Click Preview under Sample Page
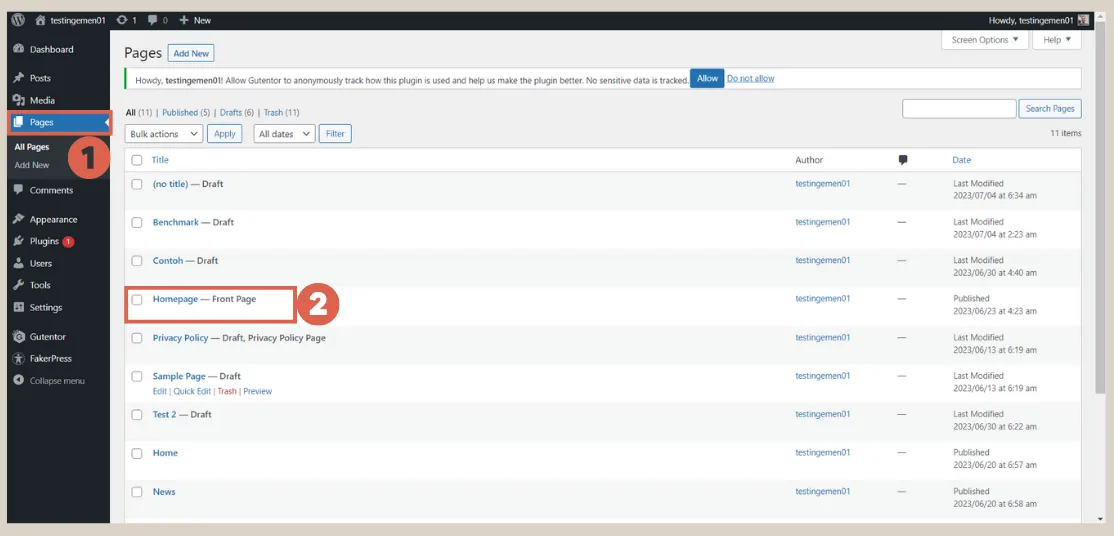 (257, 391)
